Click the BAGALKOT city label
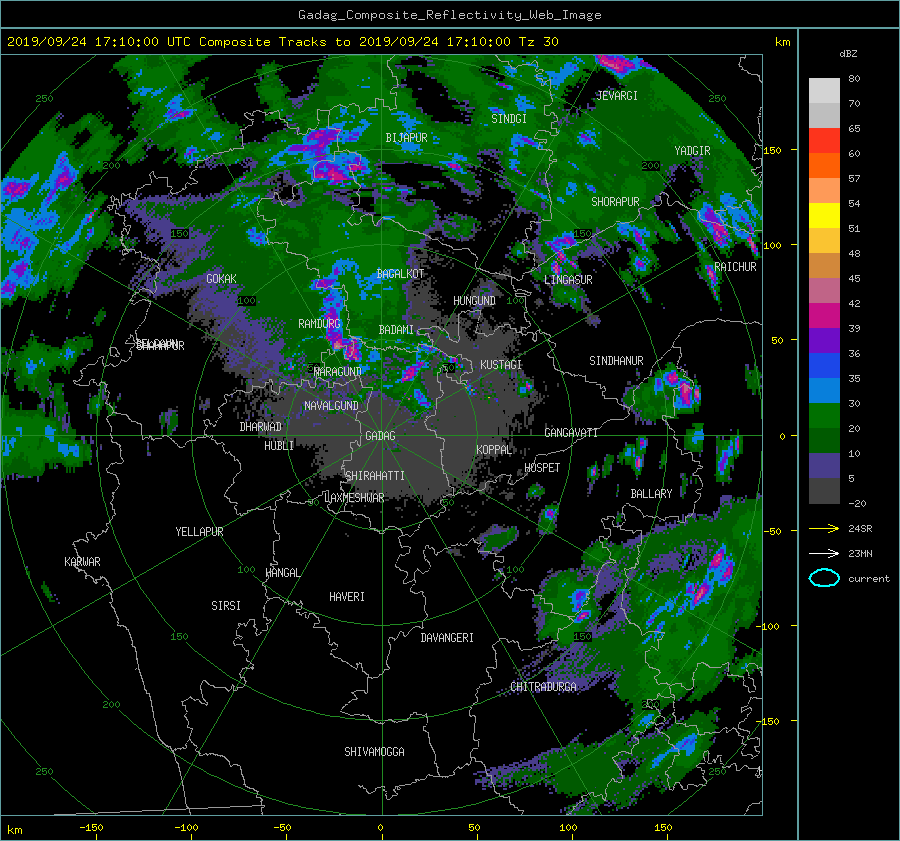 point(400,274)
